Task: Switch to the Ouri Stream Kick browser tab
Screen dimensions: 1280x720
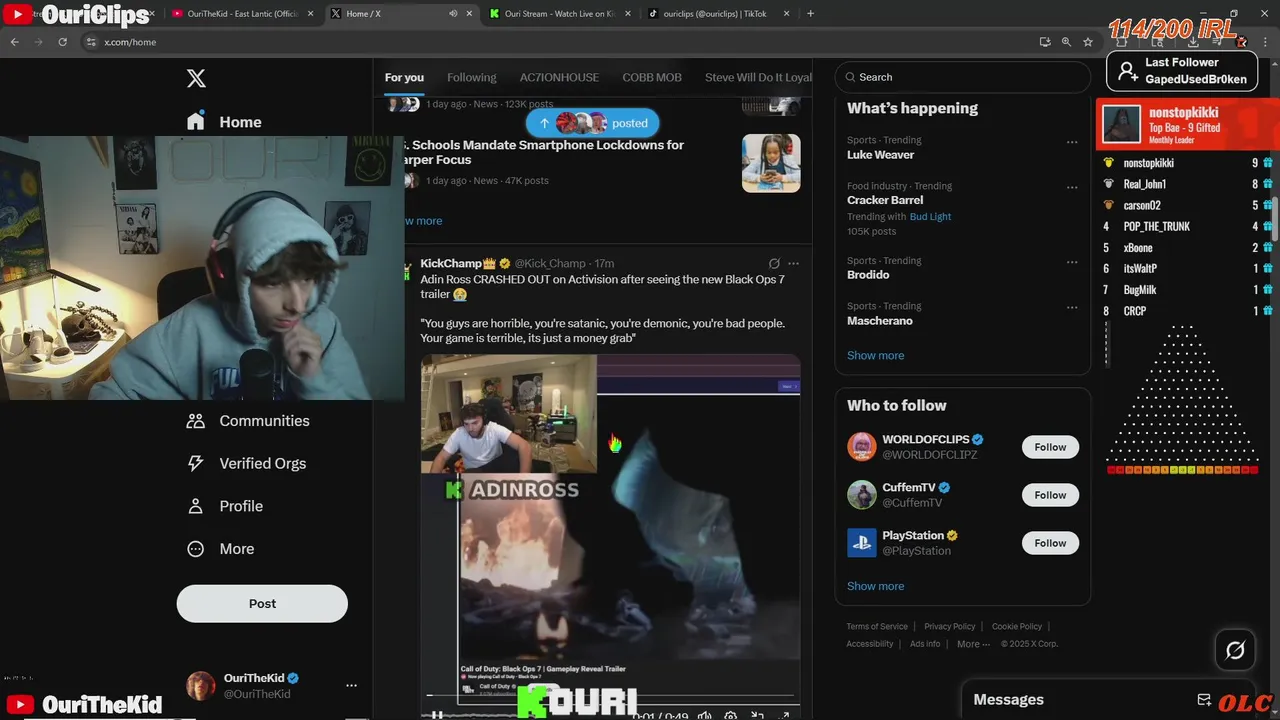Action: pyautogui.click(x=558, y=14)
